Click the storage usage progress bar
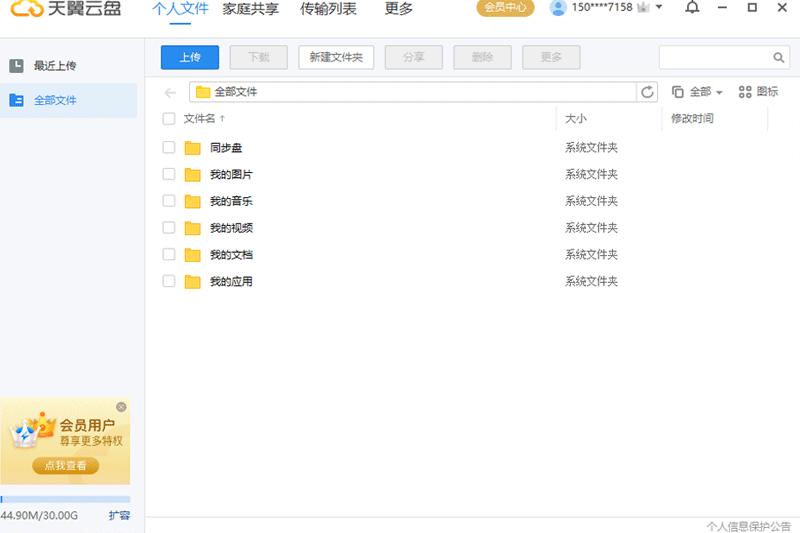The image size is (800, 533). point(65,499)
